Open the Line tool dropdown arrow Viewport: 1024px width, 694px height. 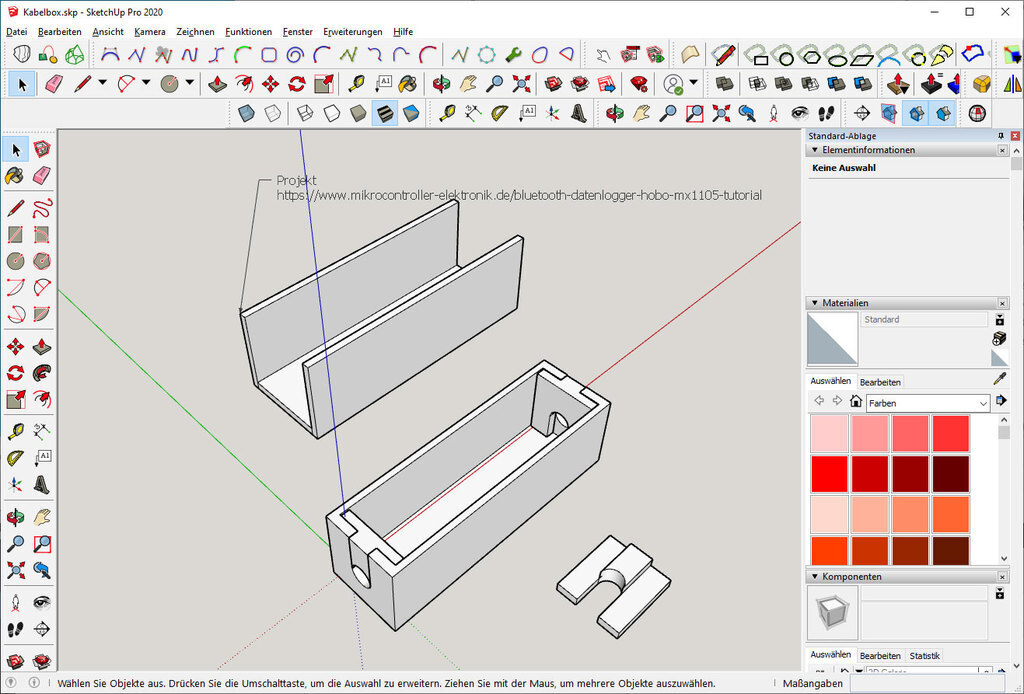(x=103, y=83)
